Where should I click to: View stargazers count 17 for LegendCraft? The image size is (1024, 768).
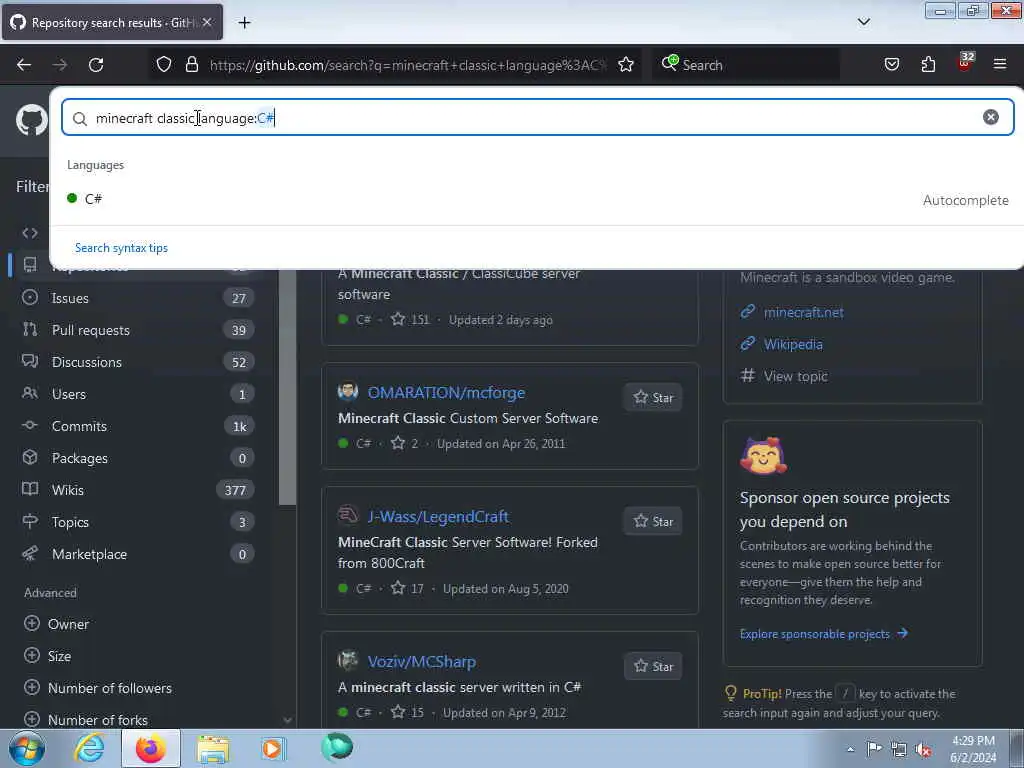pos(408,588)
